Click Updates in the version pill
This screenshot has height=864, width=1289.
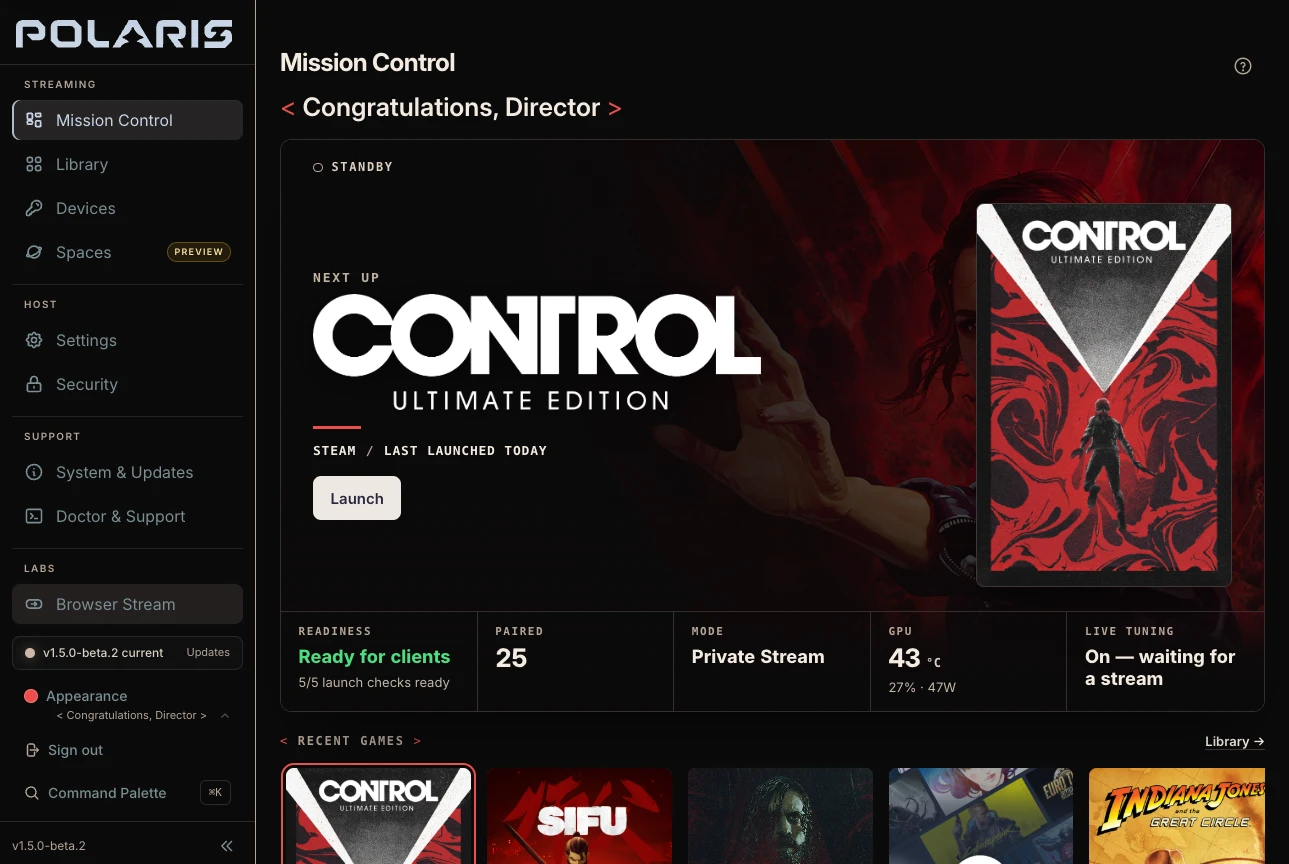tap(208, 652)
